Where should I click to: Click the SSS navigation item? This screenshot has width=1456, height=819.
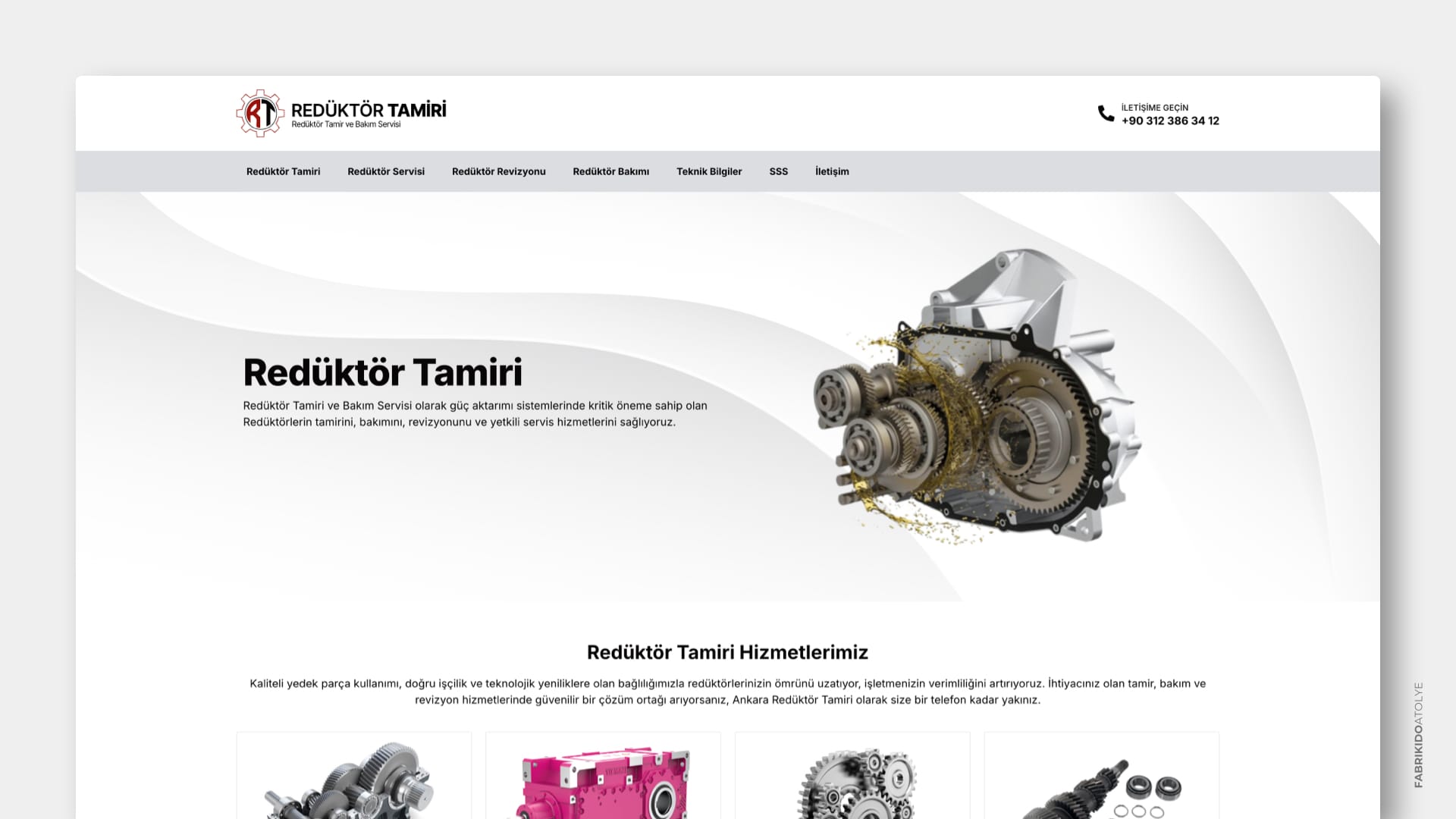click(778, 171)
